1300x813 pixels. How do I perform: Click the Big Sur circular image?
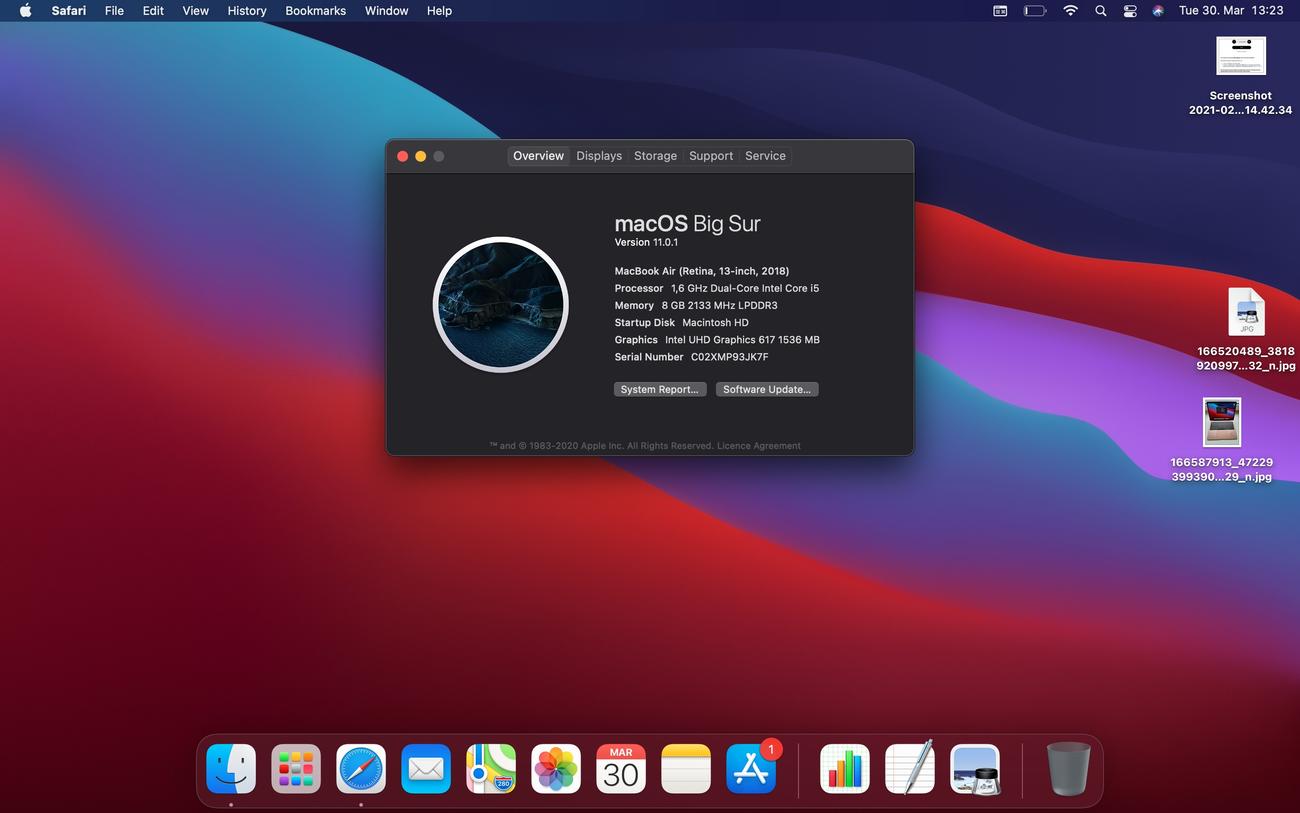tap(501, 305)
